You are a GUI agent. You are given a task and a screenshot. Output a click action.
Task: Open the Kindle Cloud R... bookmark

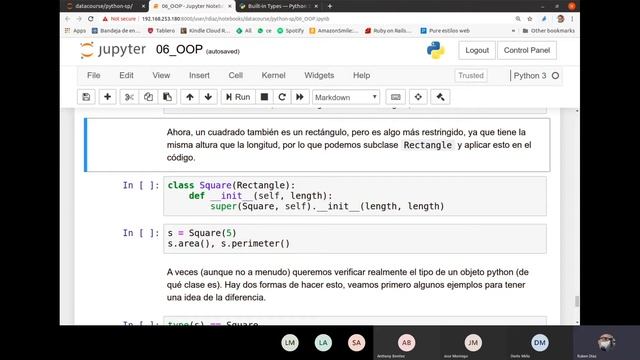[205, 31]
